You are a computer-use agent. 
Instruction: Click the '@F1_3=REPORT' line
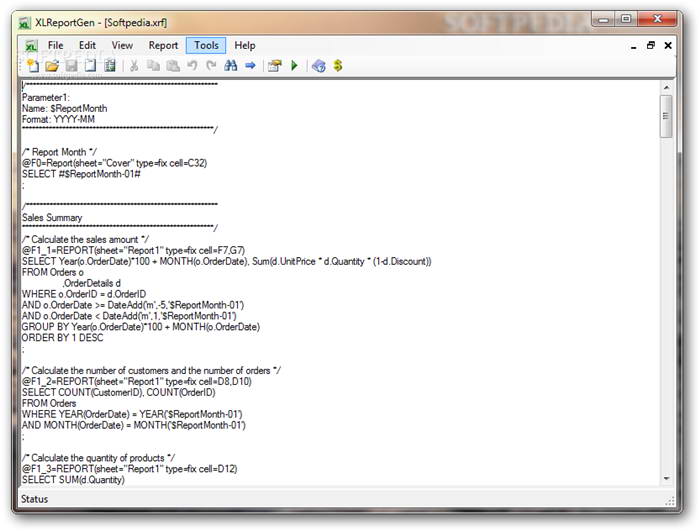pos(129,468)
